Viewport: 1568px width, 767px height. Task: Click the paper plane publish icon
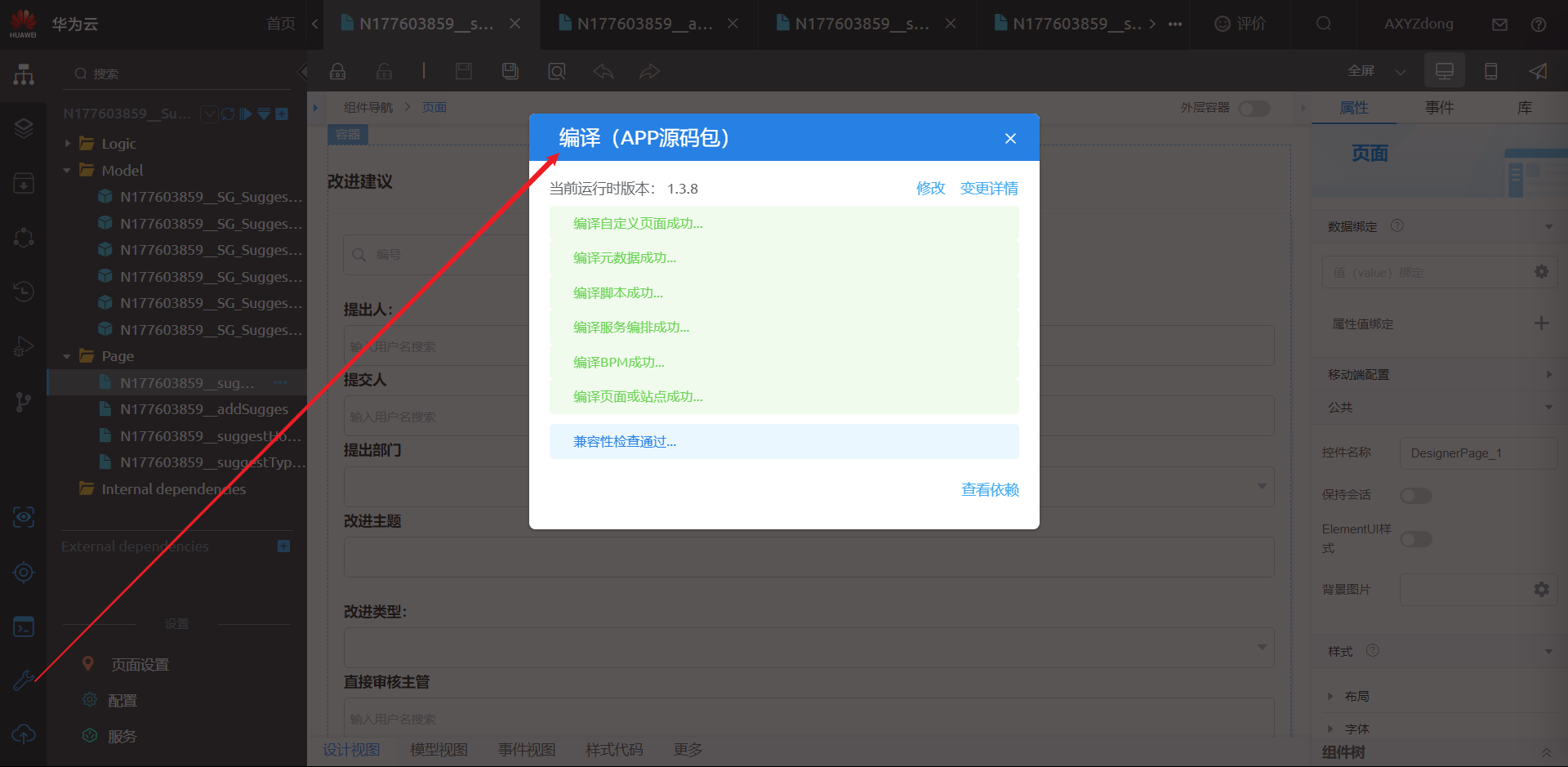pos(1538,71)
